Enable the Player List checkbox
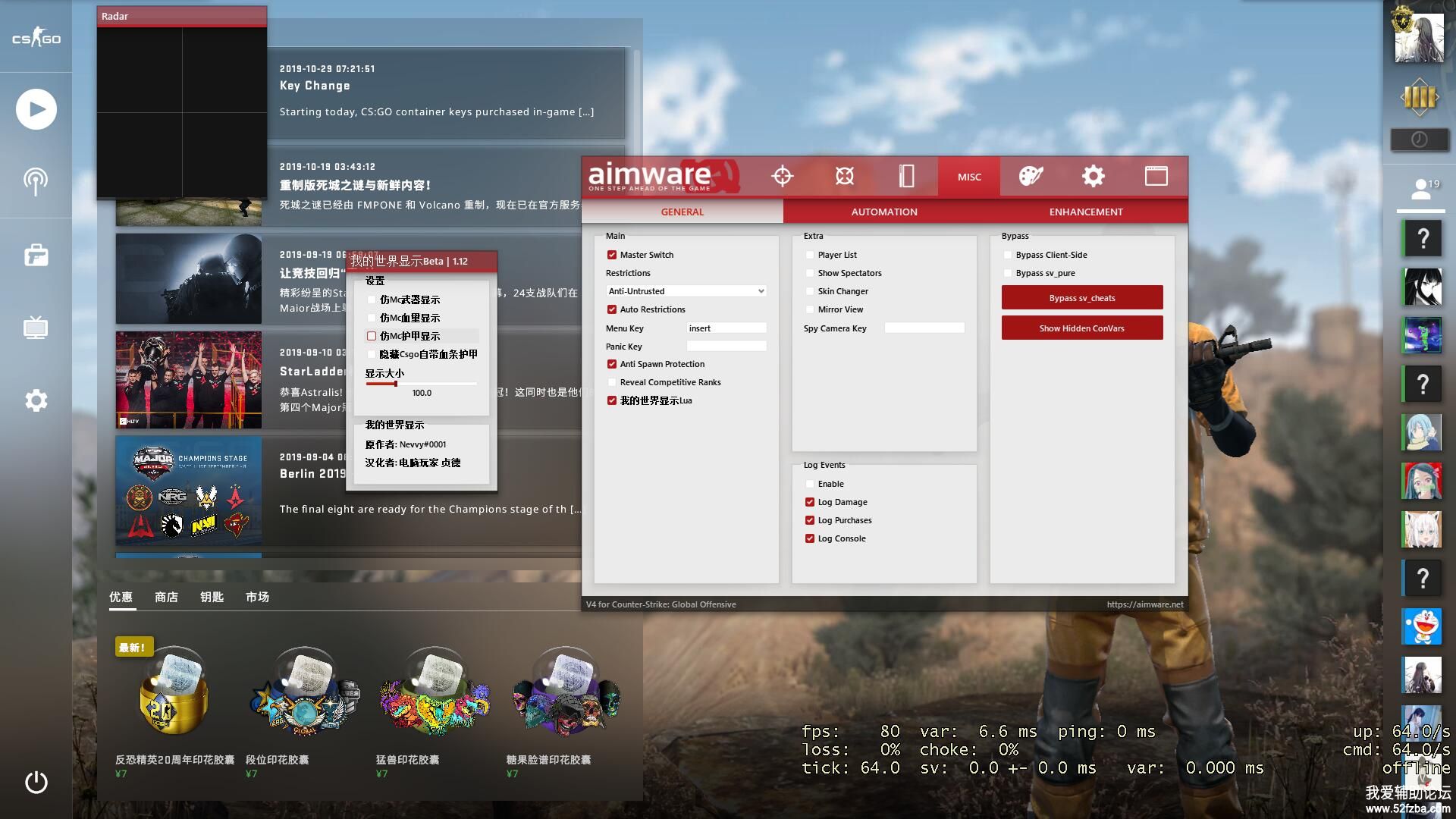 (810, 255)
